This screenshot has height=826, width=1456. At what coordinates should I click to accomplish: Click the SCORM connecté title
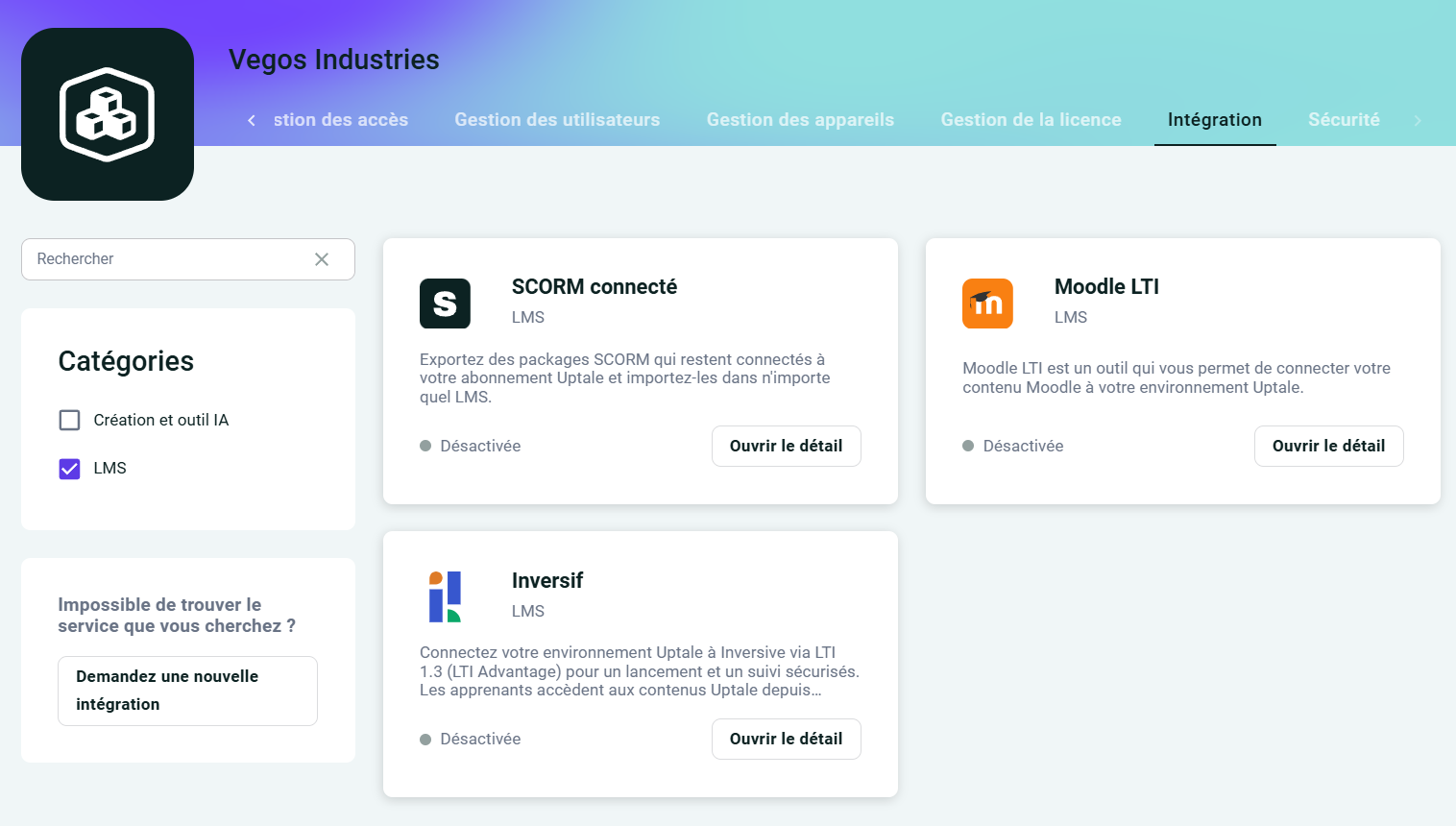coord(595,286)
